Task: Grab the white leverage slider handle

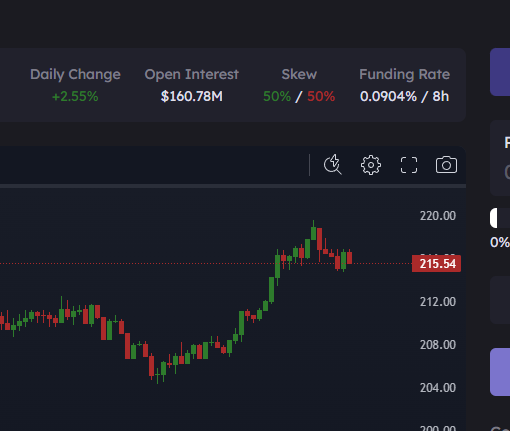Action: pos(494,218)
